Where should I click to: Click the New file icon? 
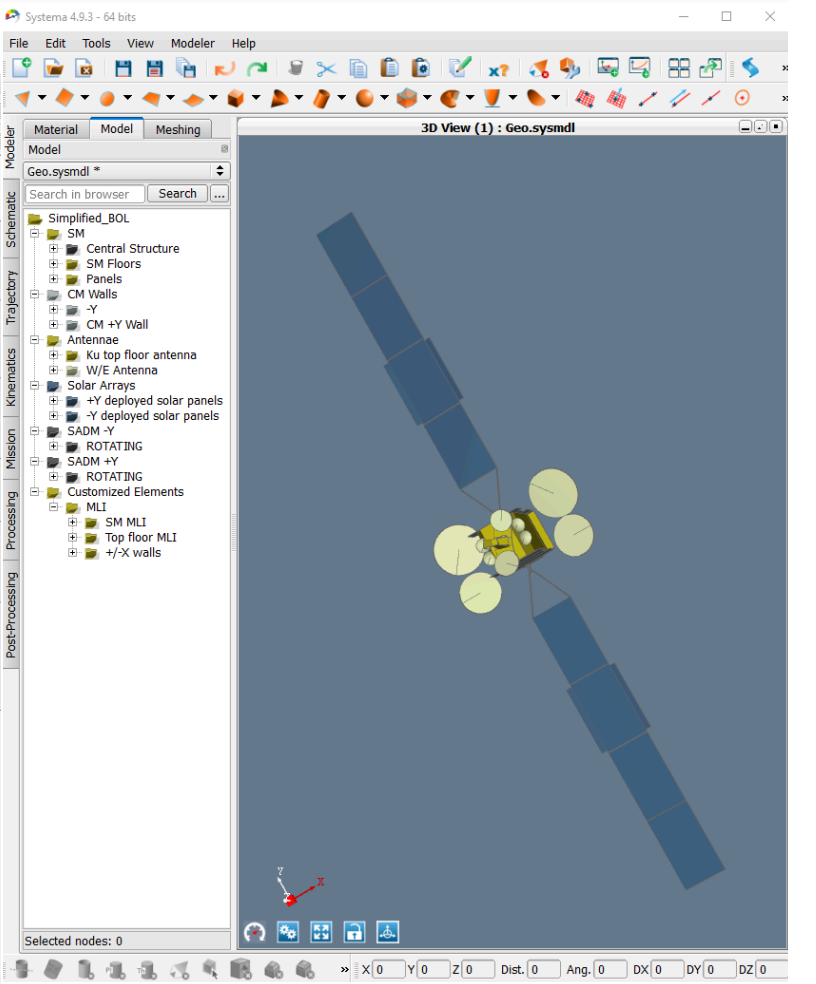pos(21,67)
